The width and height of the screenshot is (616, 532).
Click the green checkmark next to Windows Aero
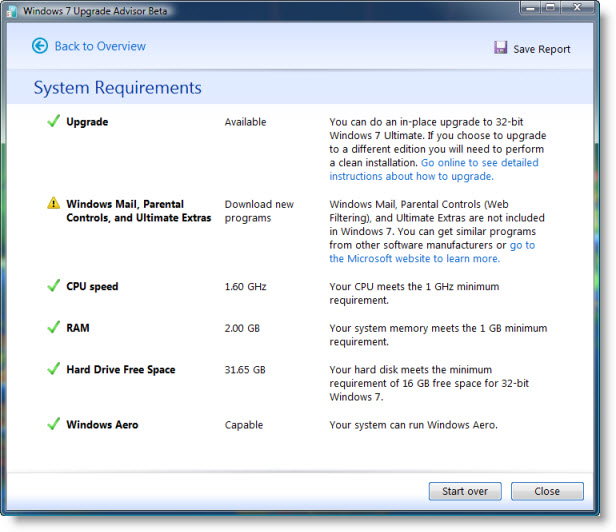(53, 424)
